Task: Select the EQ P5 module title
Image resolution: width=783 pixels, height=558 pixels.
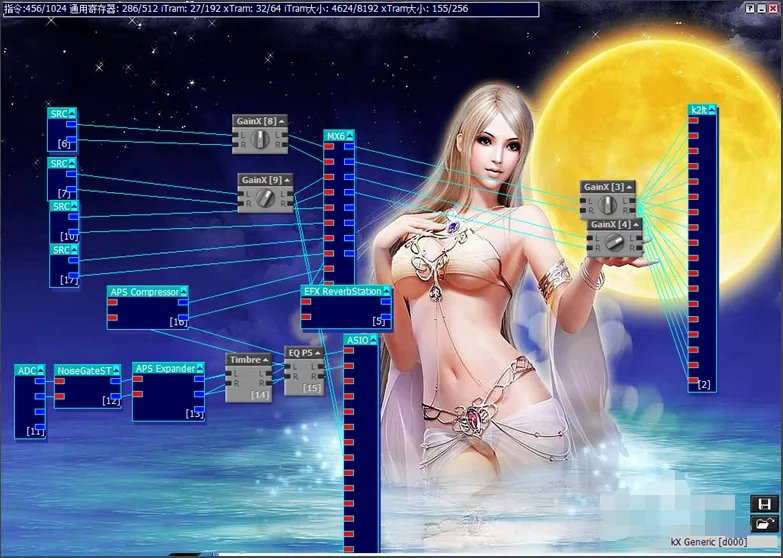Action: 300,353
